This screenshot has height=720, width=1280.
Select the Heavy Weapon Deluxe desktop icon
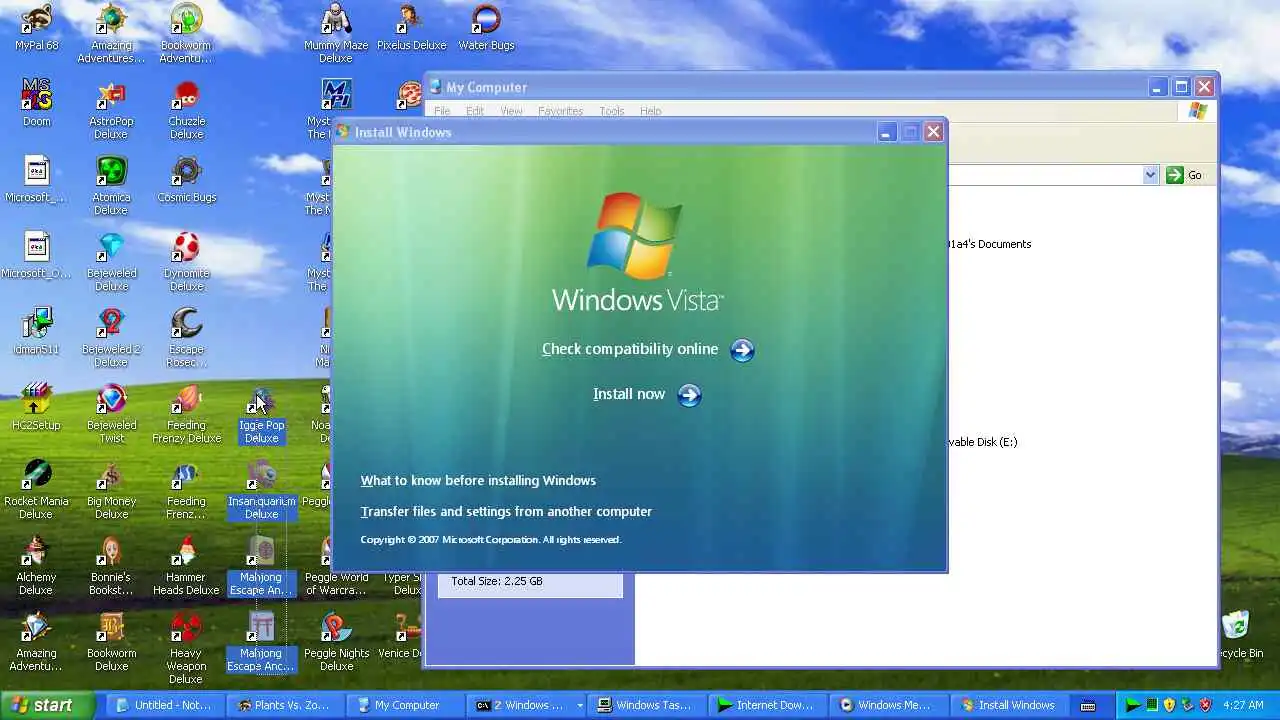(186, 648)
